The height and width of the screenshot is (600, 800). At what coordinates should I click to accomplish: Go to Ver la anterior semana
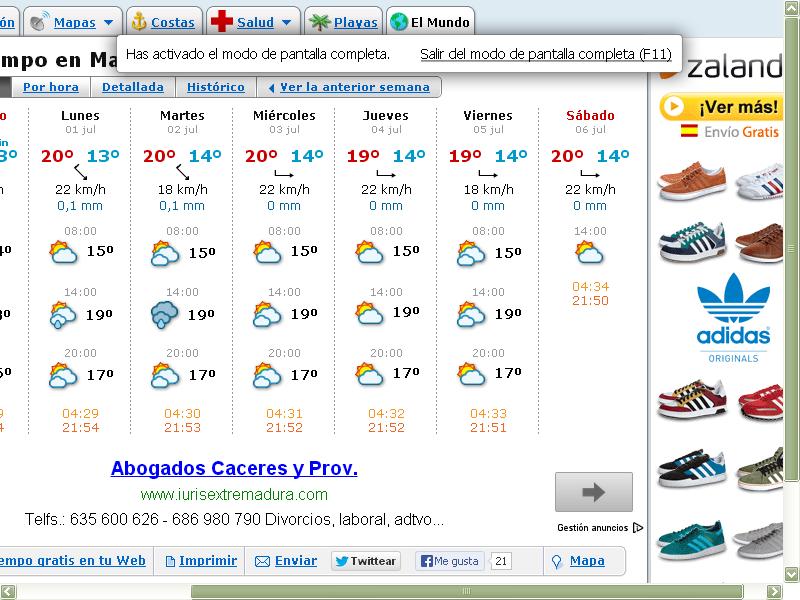(x=354, y=87)
